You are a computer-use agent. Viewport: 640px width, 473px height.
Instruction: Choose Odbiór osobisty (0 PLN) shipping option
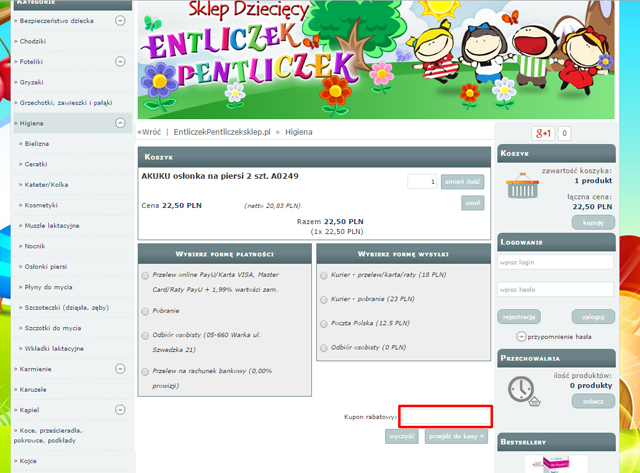point(323,348)
